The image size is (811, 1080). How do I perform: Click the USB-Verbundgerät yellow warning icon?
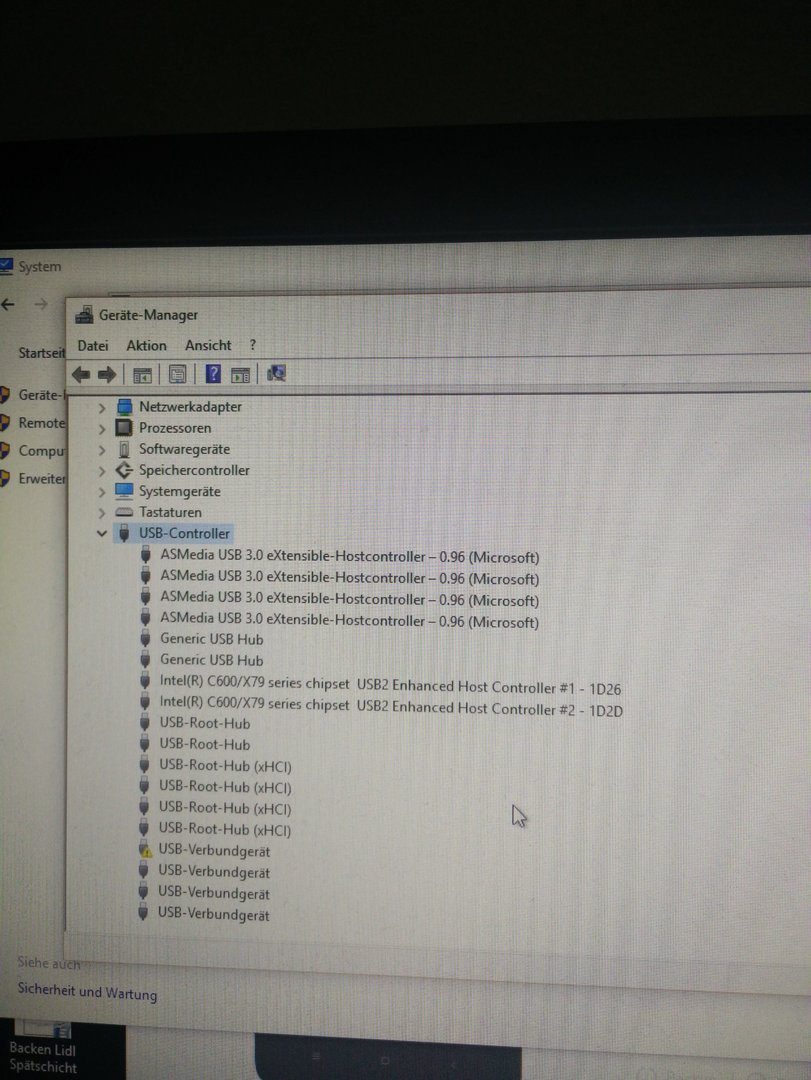point(145,850)
